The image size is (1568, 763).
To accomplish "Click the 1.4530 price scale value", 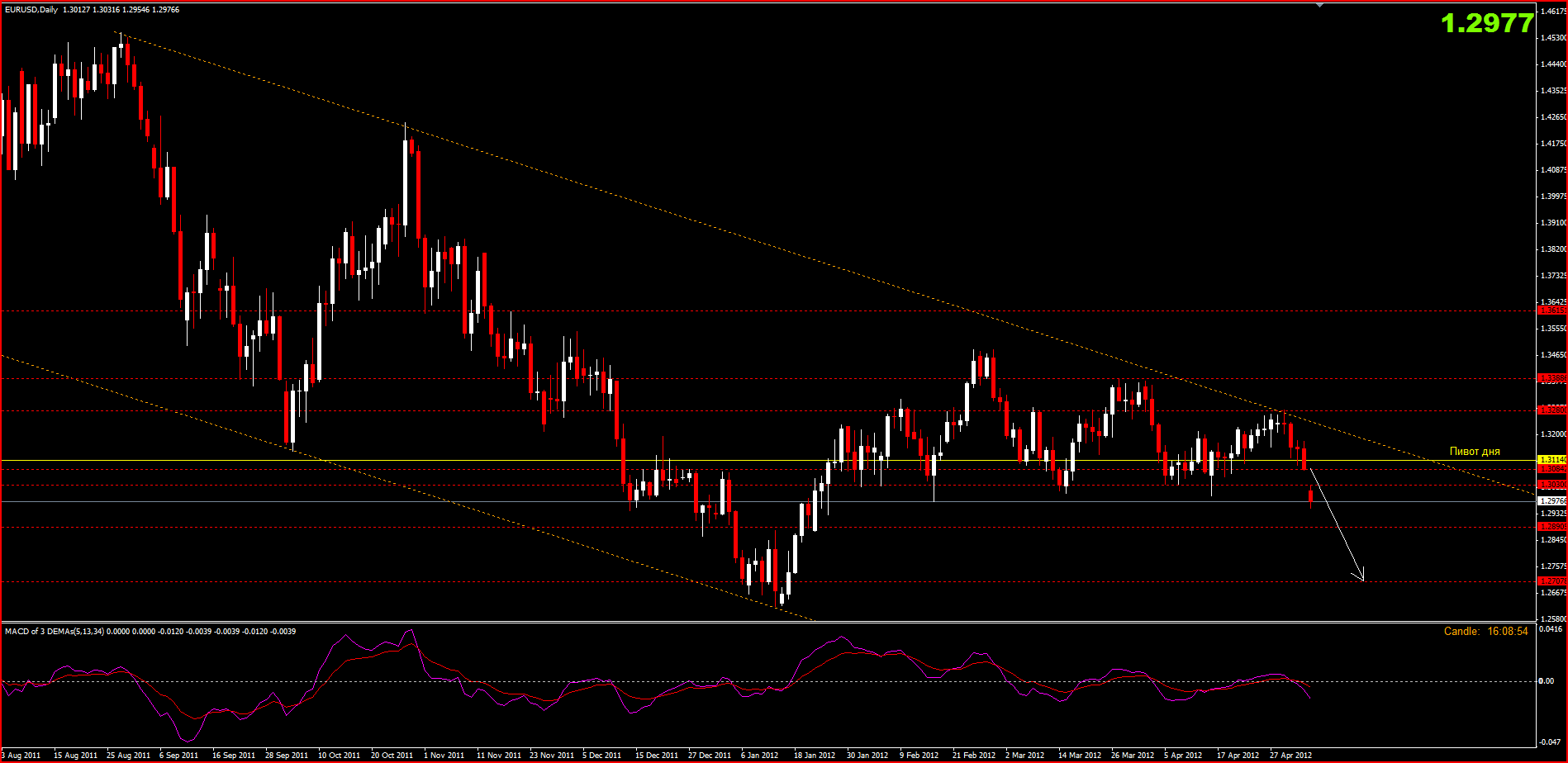I will tap(1554, 38).
